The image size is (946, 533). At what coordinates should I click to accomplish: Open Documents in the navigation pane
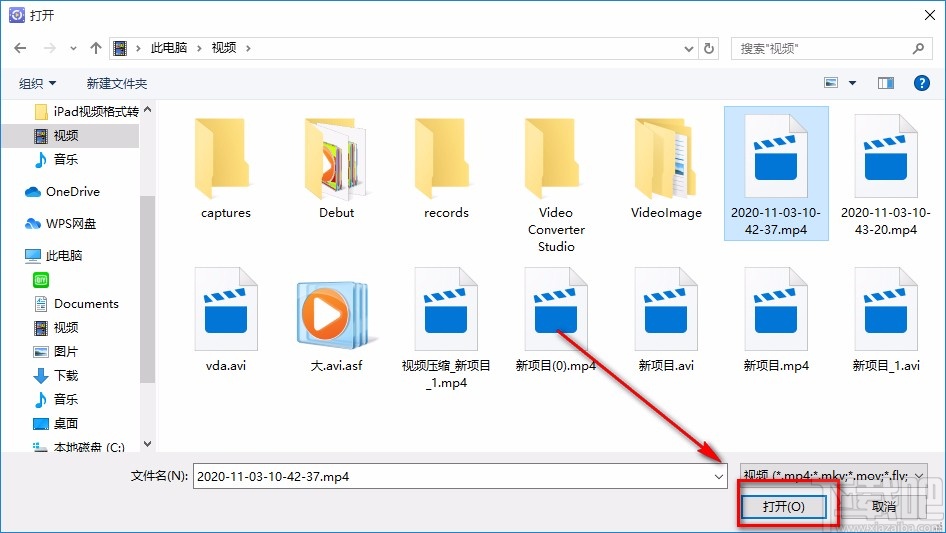click(76, 304)
